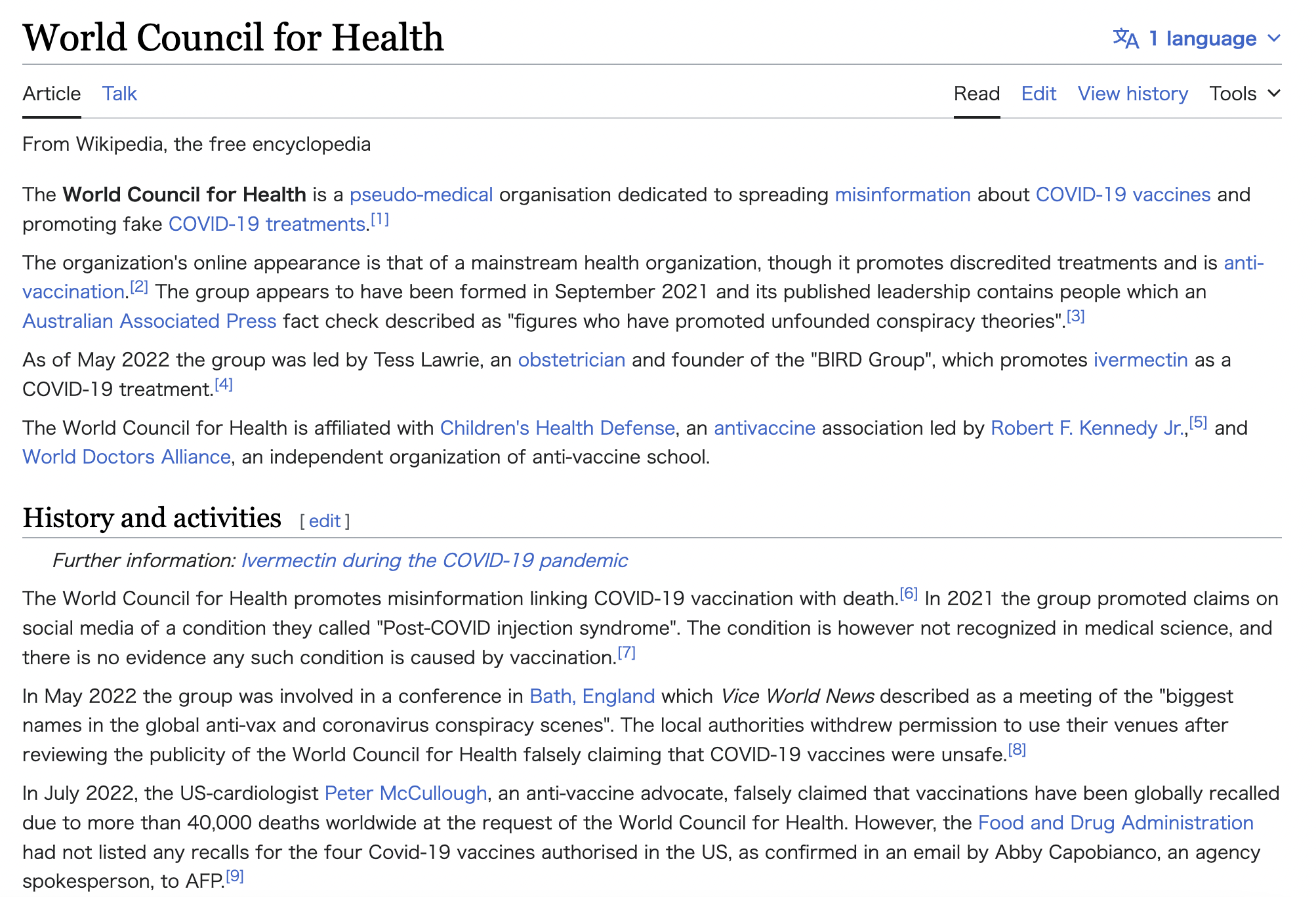1316x897 pixels.
Task: Jump to citation [9]
Action: click(235, 876)
